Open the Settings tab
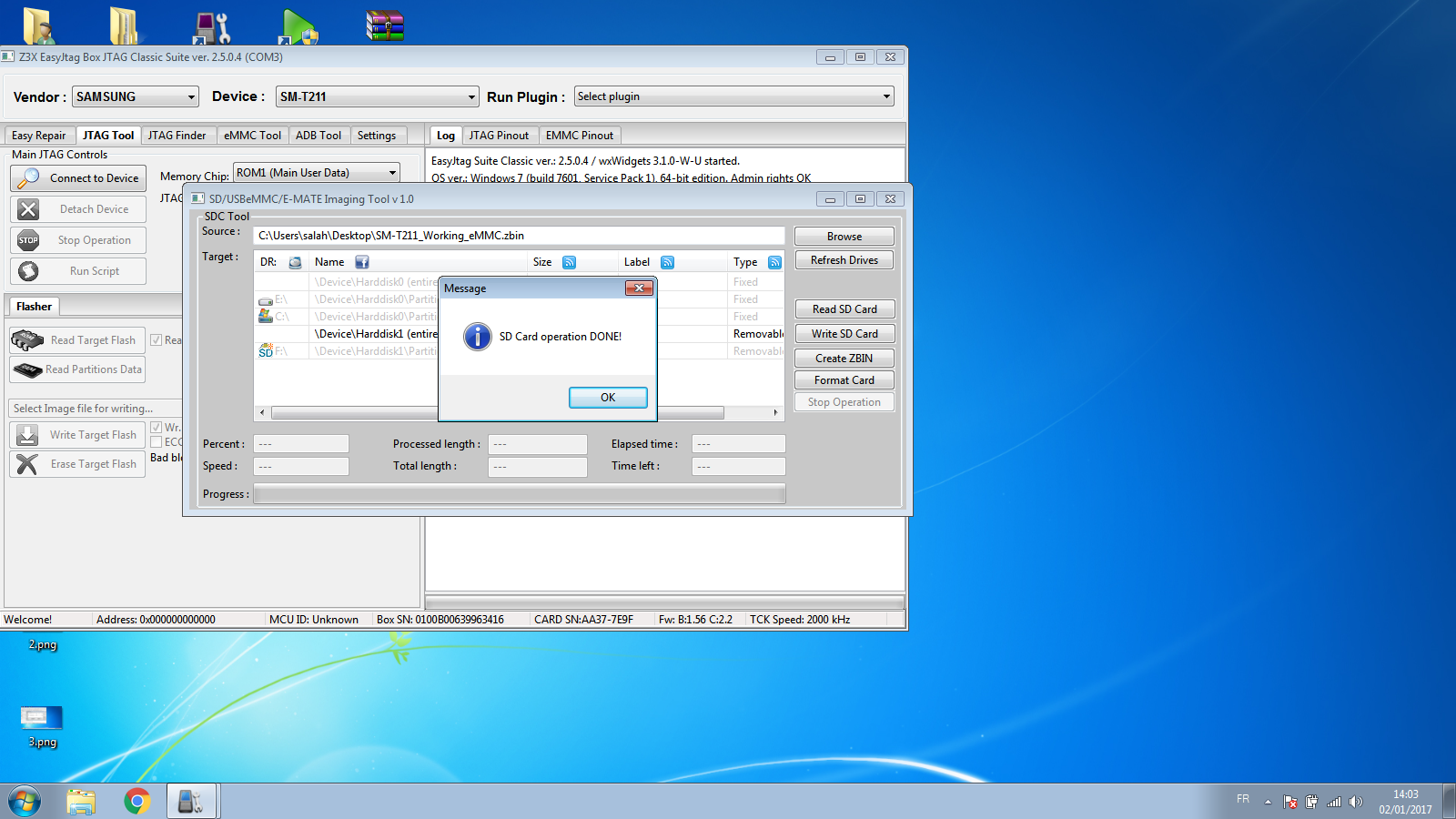Image resolution: width=1456 pixels, height=819 pixels. 377,136
